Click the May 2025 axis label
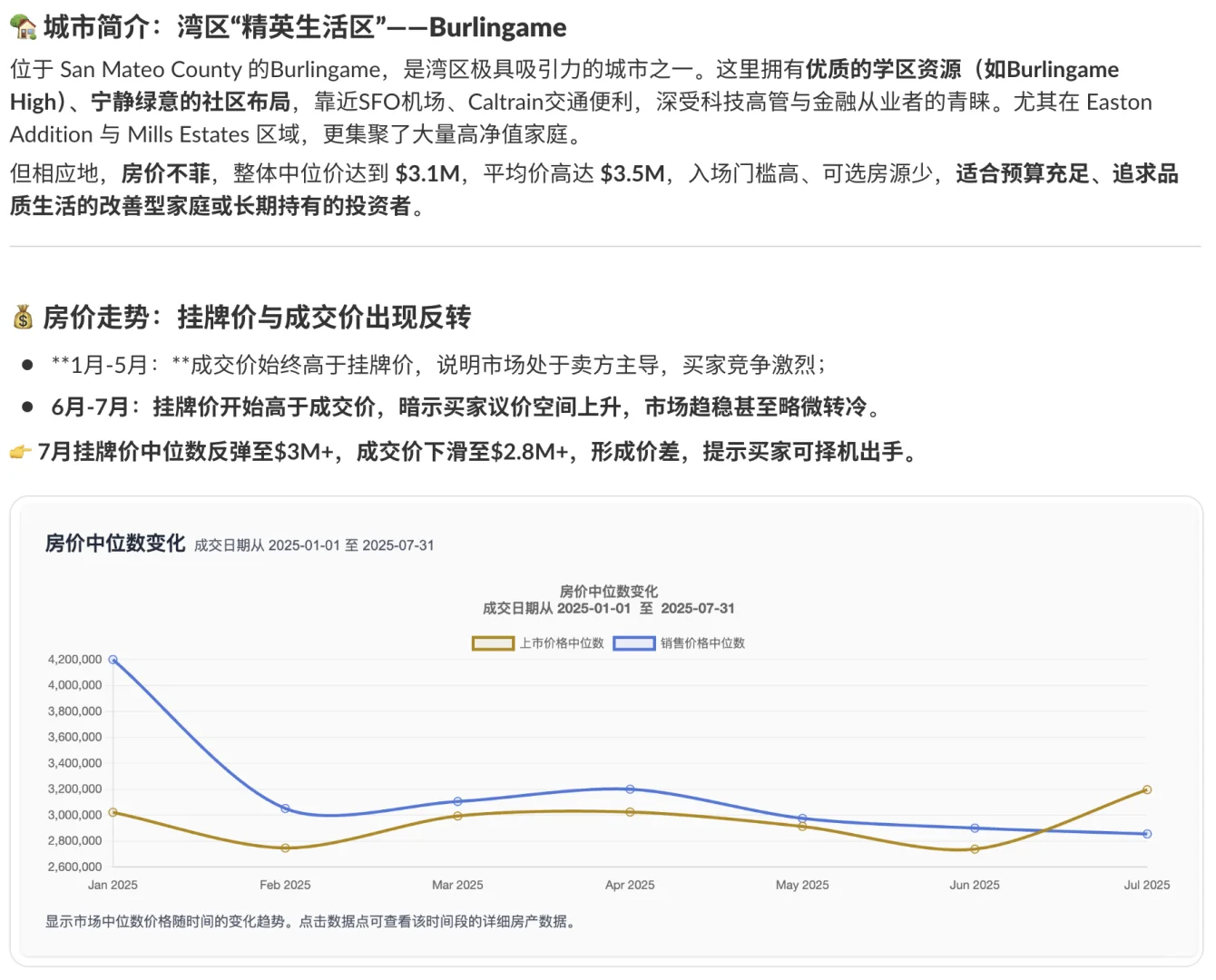The height and width of the screenshot is (980, 1216). pyautogui.click(x=802, y=885)
